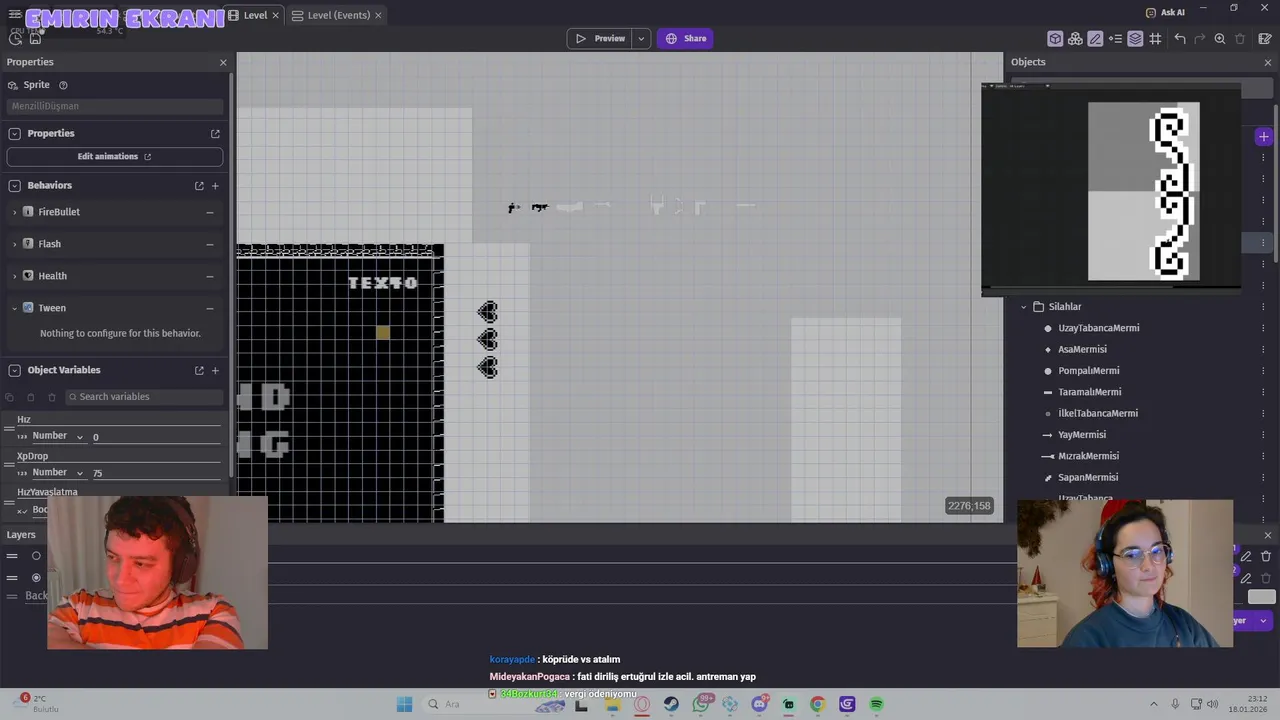Close the Level tab
Viewport: 1280px width, 720px height.
click(277, 15)
